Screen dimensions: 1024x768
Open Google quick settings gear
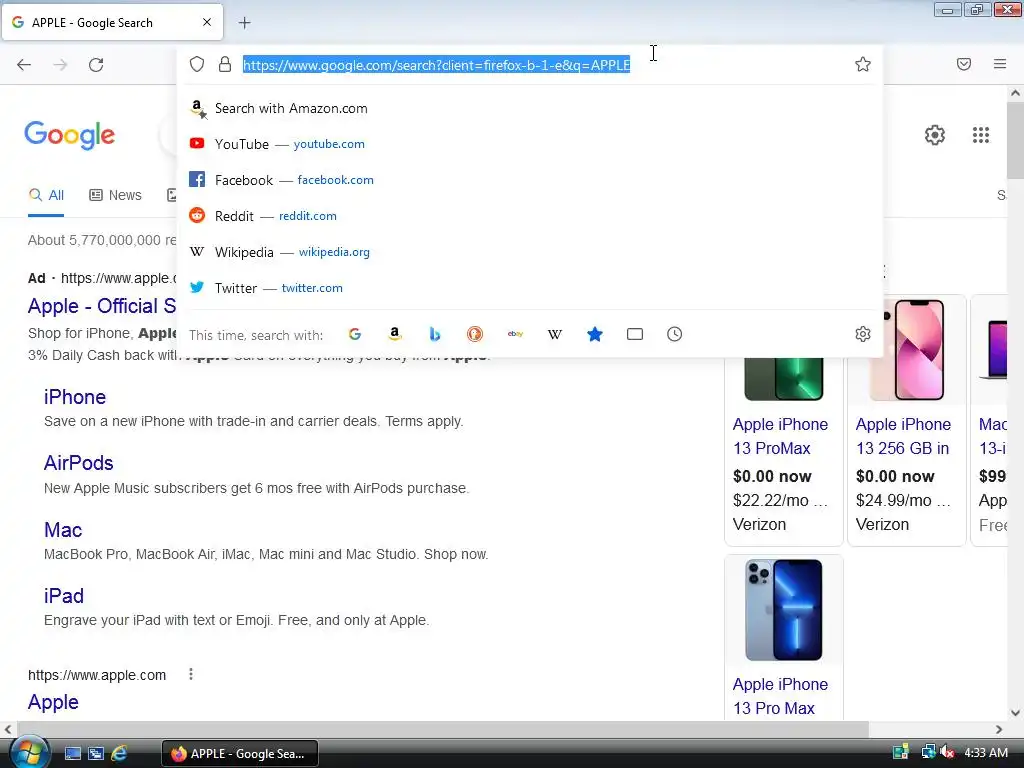point(935,135)
